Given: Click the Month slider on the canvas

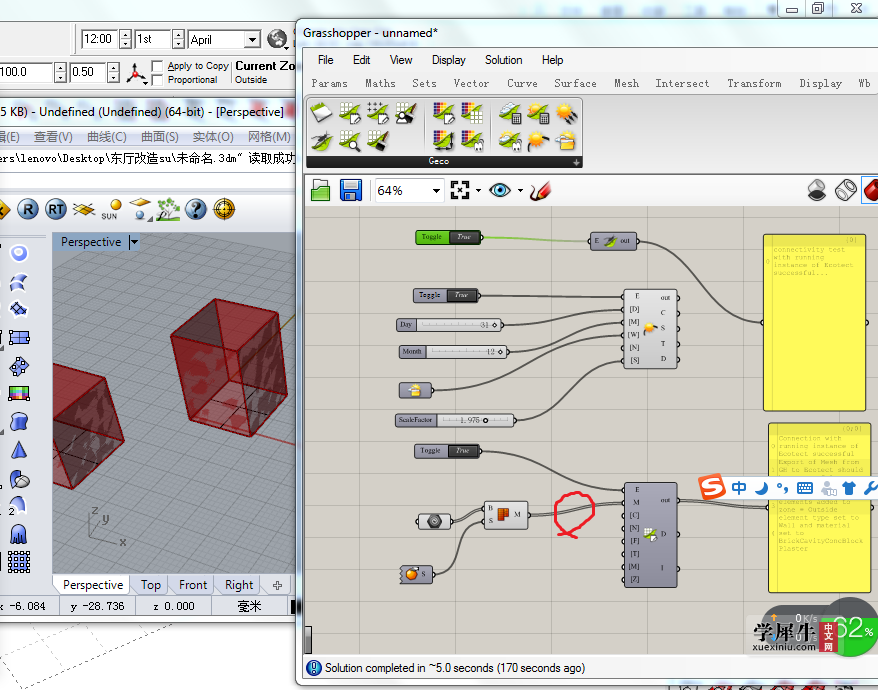Looking at the screenshot, I should [x=453, y=352].
